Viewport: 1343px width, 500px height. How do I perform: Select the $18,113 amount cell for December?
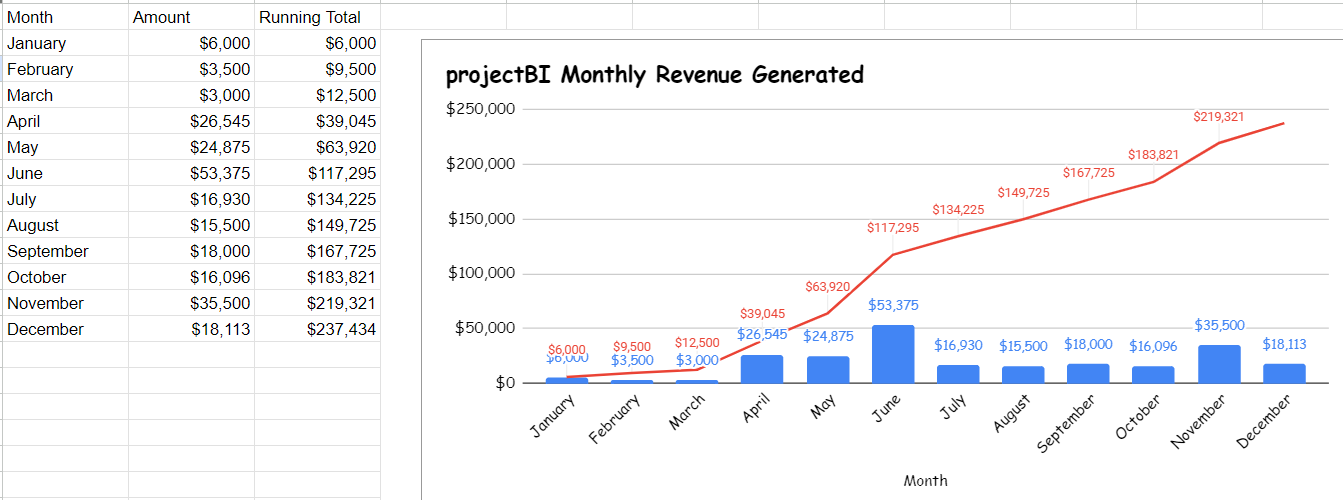191,329
